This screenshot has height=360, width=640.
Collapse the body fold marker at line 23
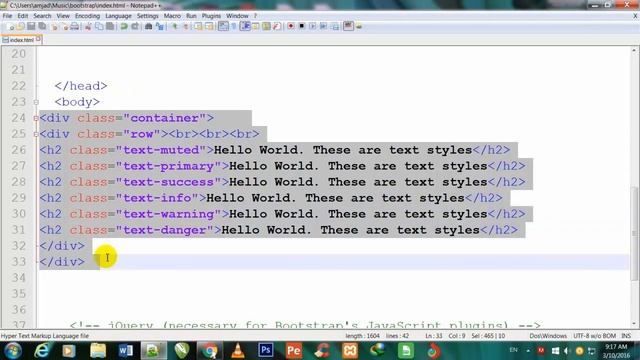click(x=36, y=102)
